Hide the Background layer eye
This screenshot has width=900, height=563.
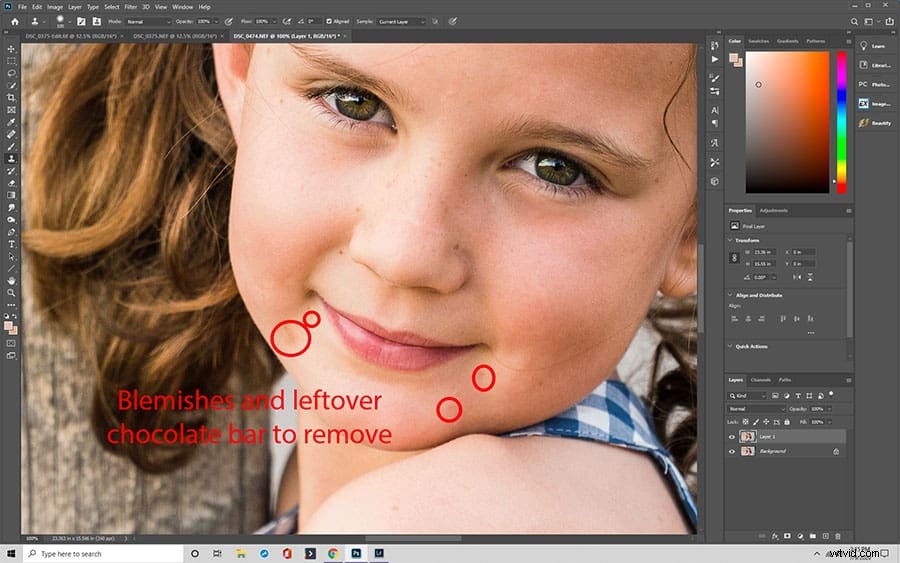732,452
